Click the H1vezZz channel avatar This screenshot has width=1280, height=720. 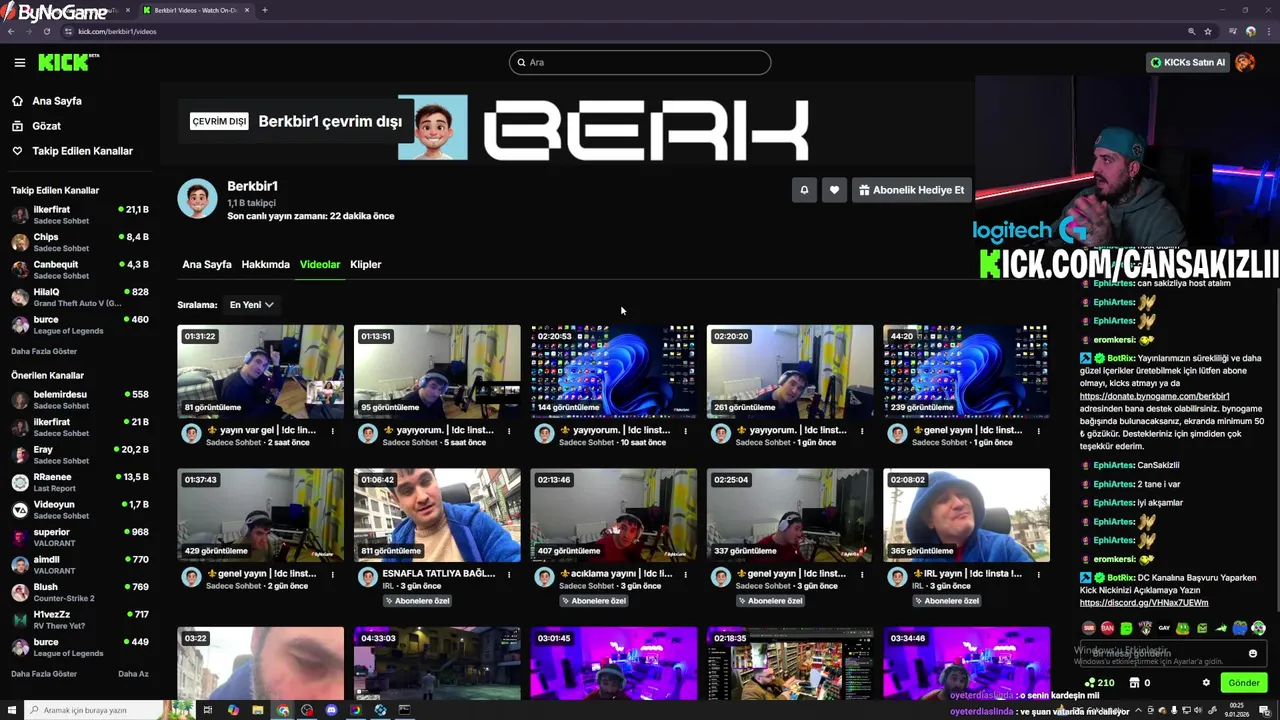(20, 620)
